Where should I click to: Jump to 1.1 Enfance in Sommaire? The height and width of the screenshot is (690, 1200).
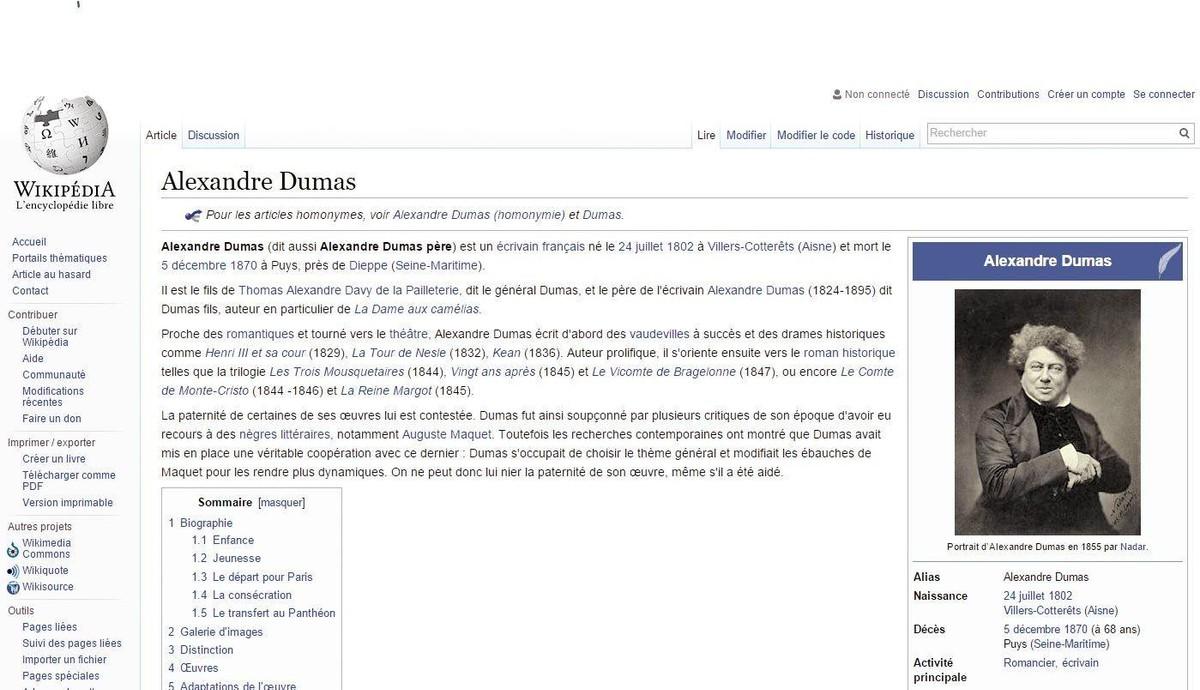(x=223, y=540)
